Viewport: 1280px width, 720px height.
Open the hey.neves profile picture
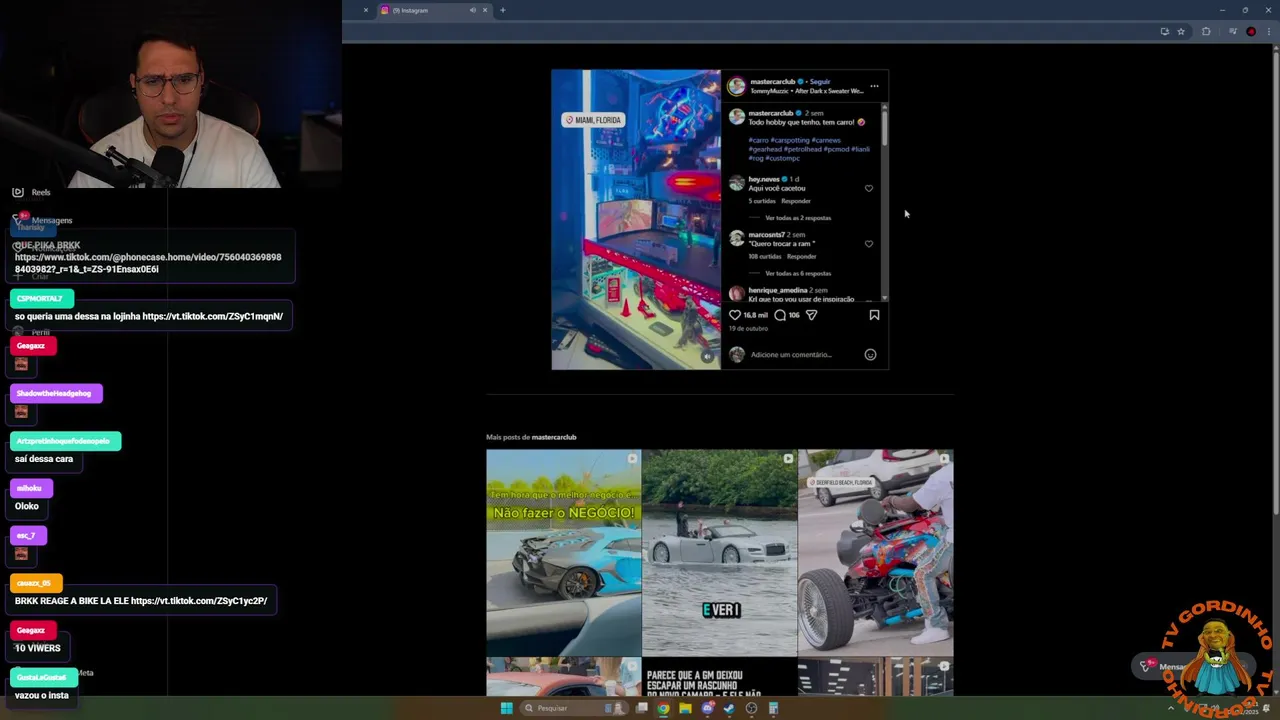click(x=737, y=183)
